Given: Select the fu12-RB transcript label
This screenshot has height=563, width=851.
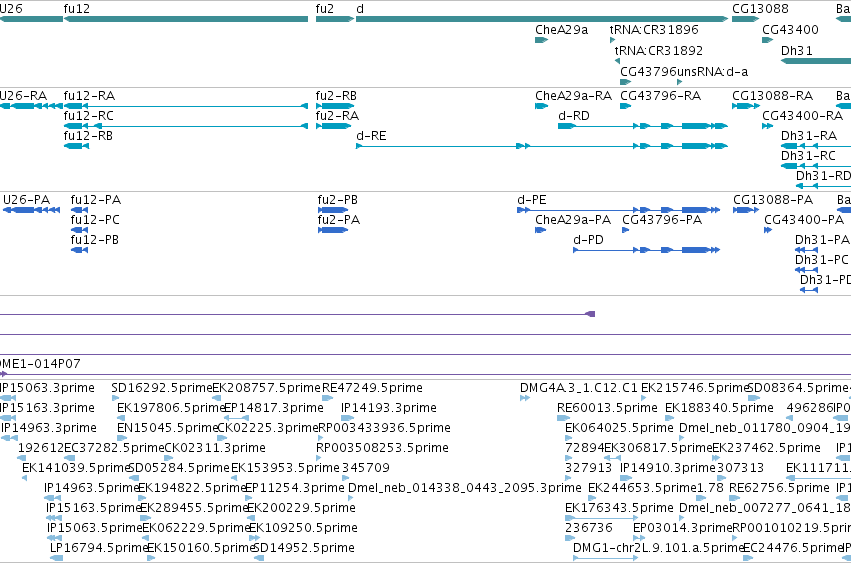Looking at the screenshot, I should [x=88, y=136].
